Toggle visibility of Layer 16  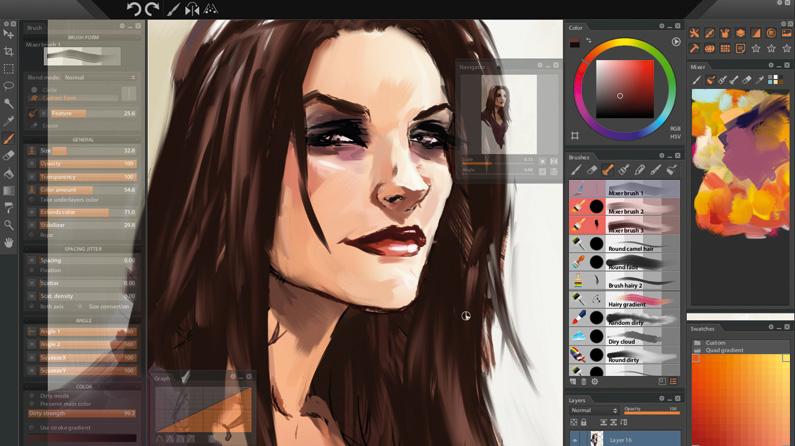(575, 440)
